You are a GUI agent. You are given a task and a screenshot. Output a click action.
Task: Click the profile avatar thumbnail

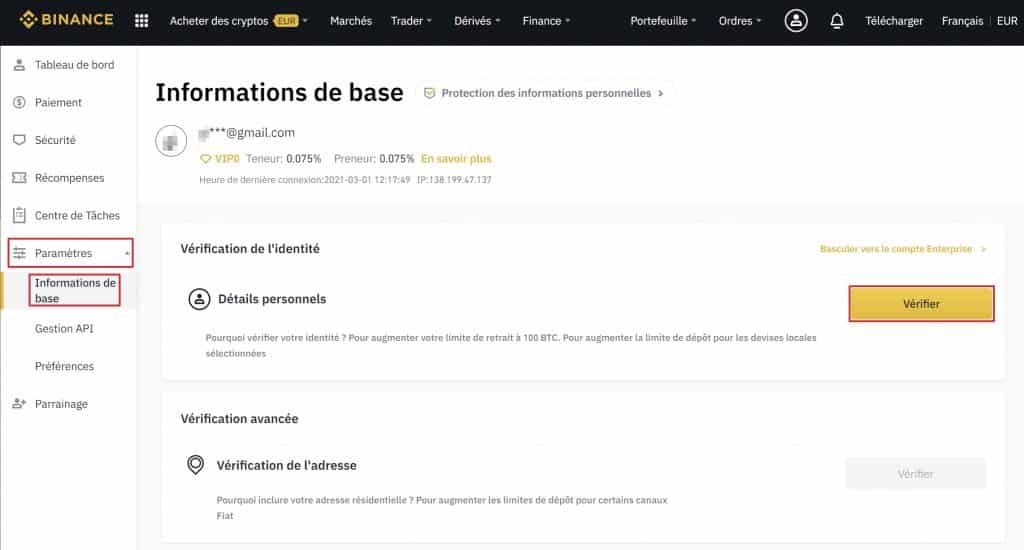pos(171,141)
